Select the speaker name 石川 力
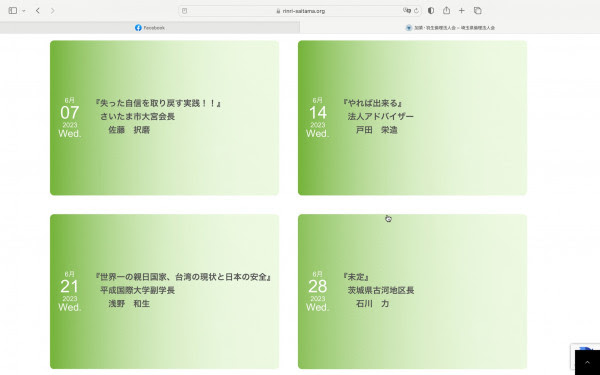 coord(372,304)
